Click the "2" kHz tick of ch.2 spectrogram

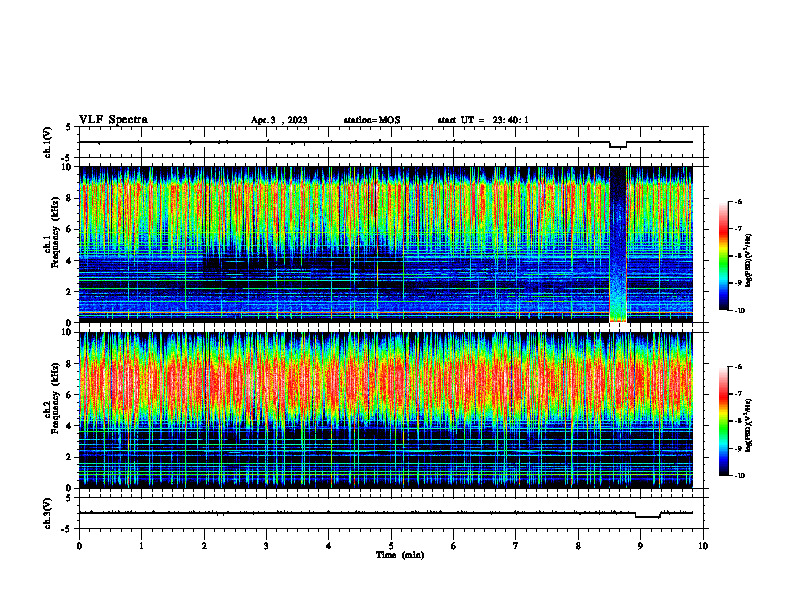pyautogui.click(x=70, y=457)
